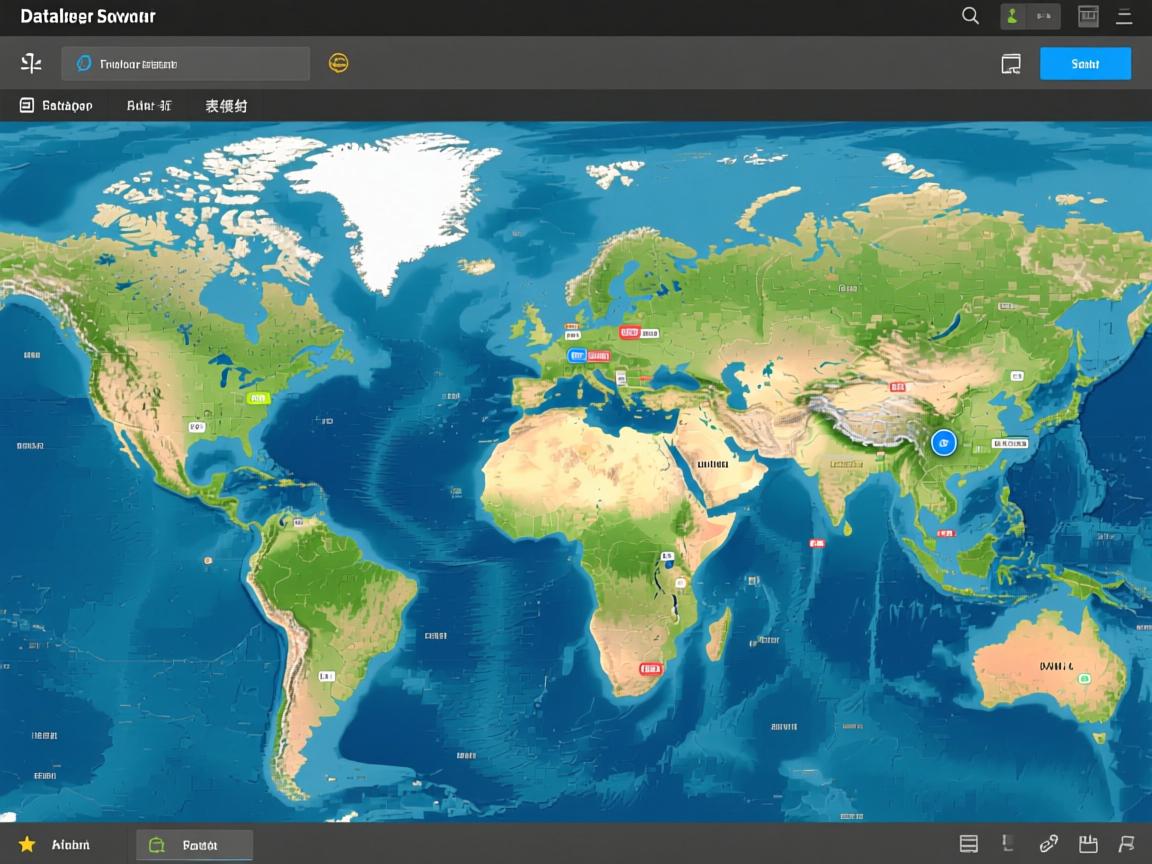1152x864 pixels.
Task: Toggle the green user profile switch
Action: point(1030,16)
